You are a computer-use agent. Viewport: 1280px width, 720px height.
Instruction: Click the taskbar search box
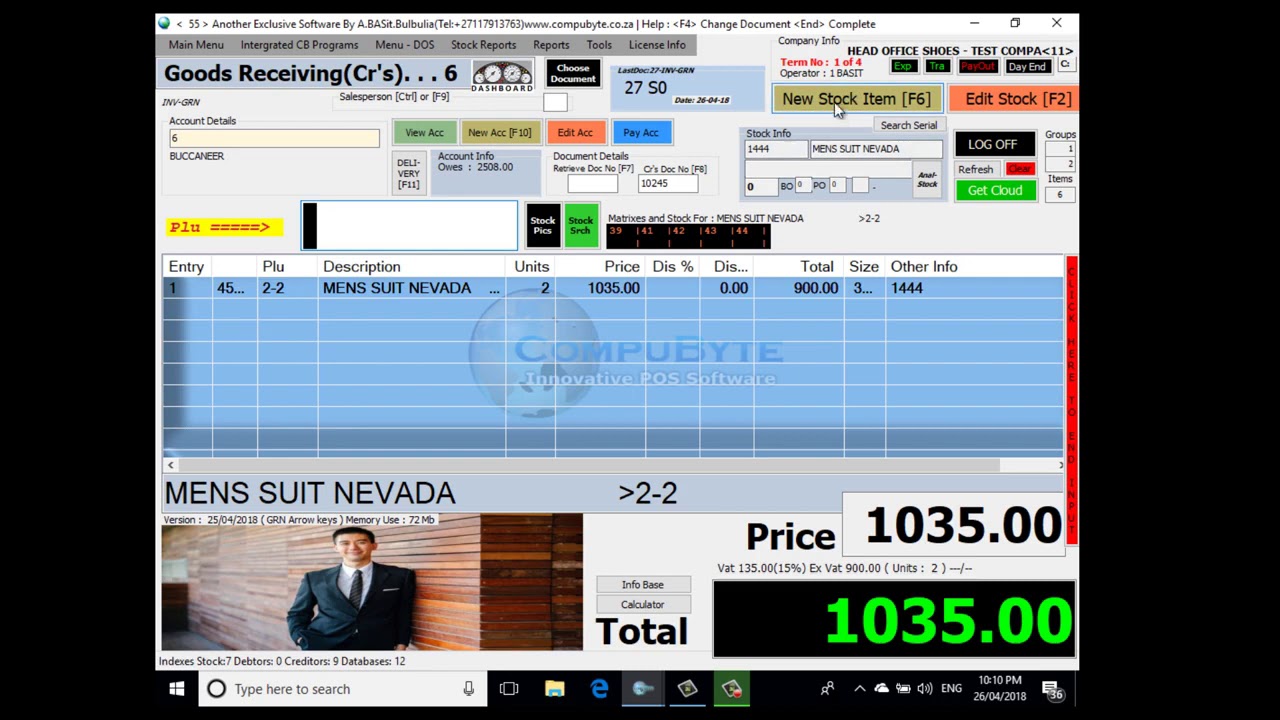coord(343,689)
